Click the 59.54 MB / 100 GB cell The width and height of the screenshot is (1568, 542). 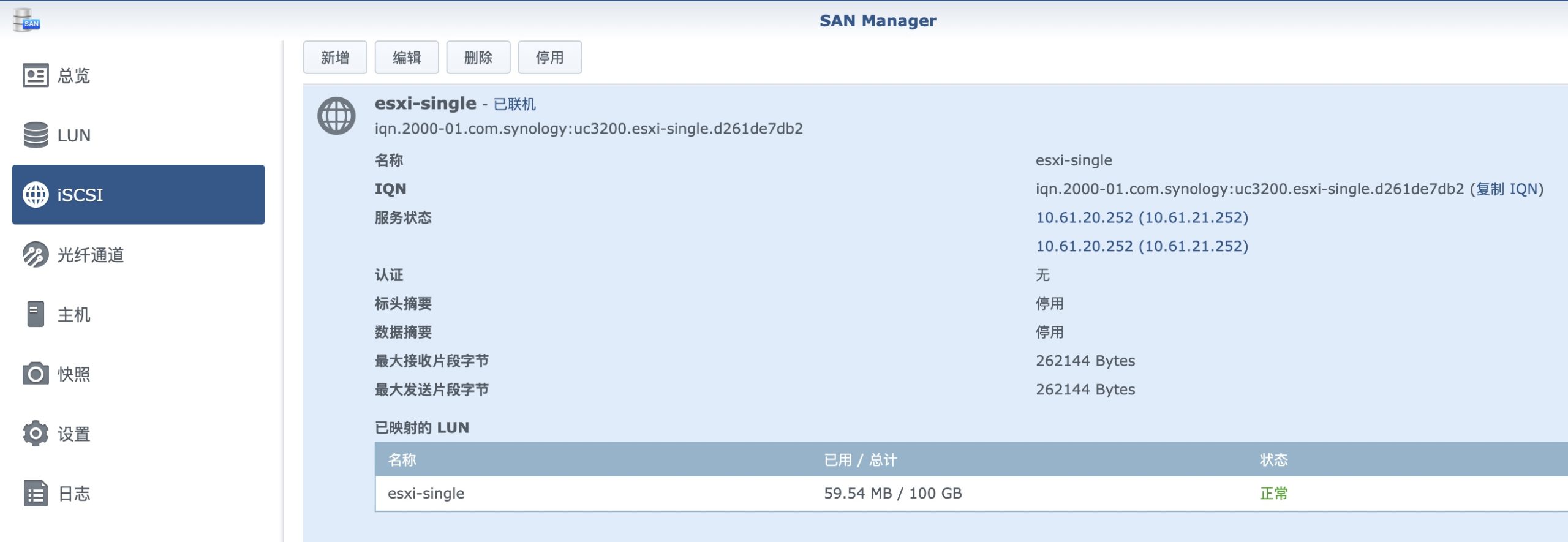click(892, 494)
